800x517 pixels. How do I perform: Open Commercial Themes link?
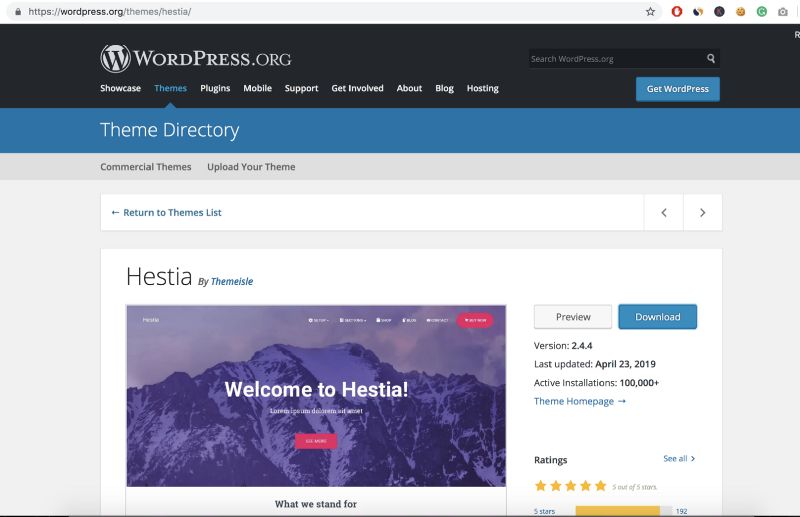click(x=145, y=167)
